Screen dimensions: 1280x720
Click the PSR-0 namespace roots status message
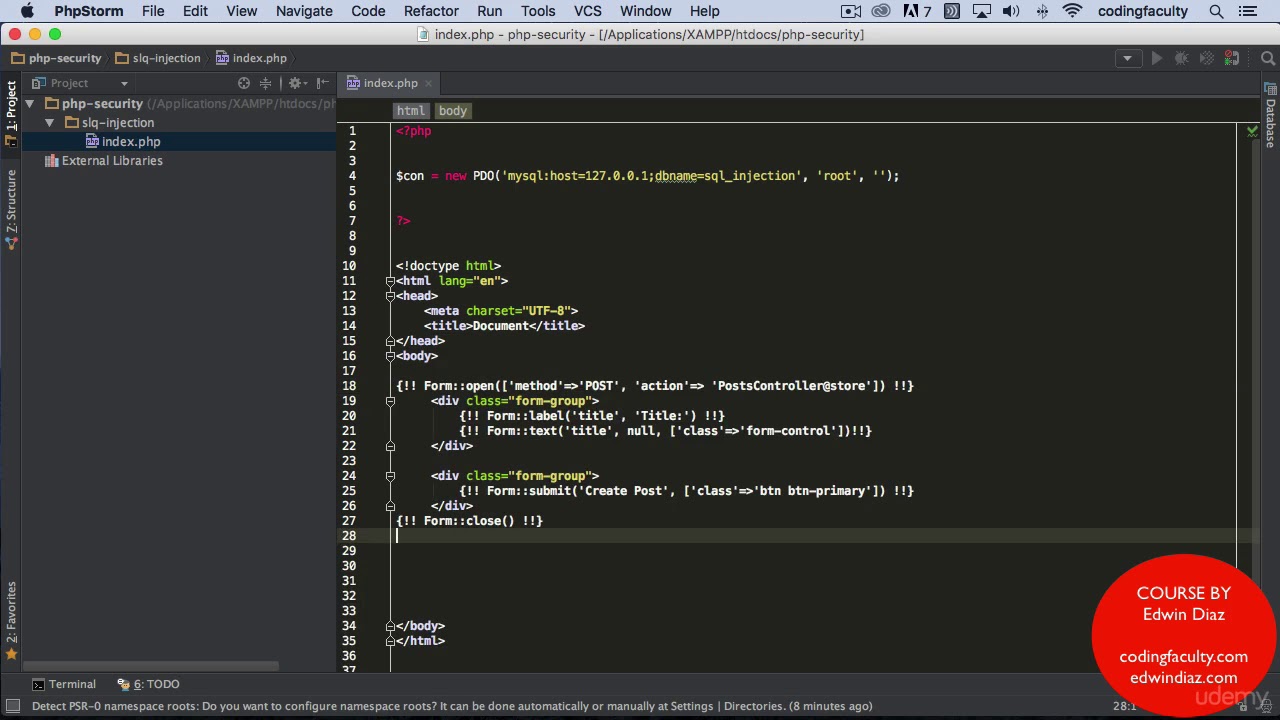coord(452,706)
